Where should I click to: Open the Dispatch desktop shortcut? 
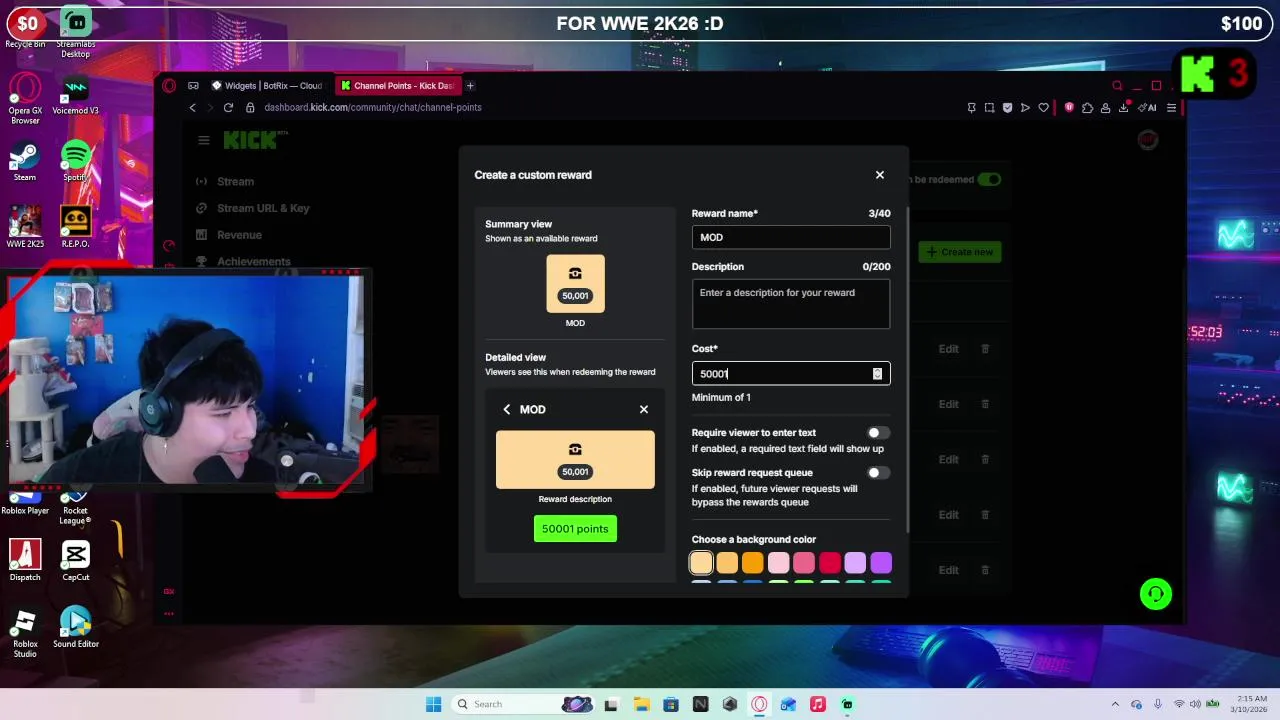(x=25, y=560)
